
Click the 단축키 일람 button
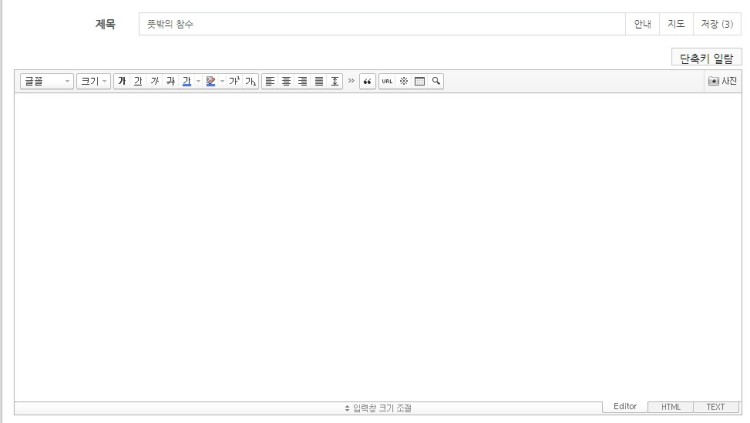pos(706,59)
